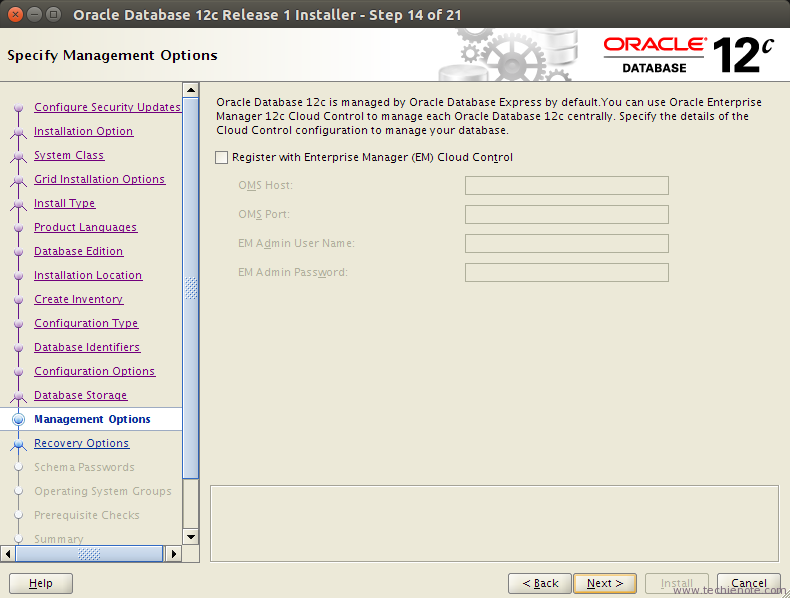Click the Database Storage step node icon
The image size is (790, 598).
[x=19, y=396]
